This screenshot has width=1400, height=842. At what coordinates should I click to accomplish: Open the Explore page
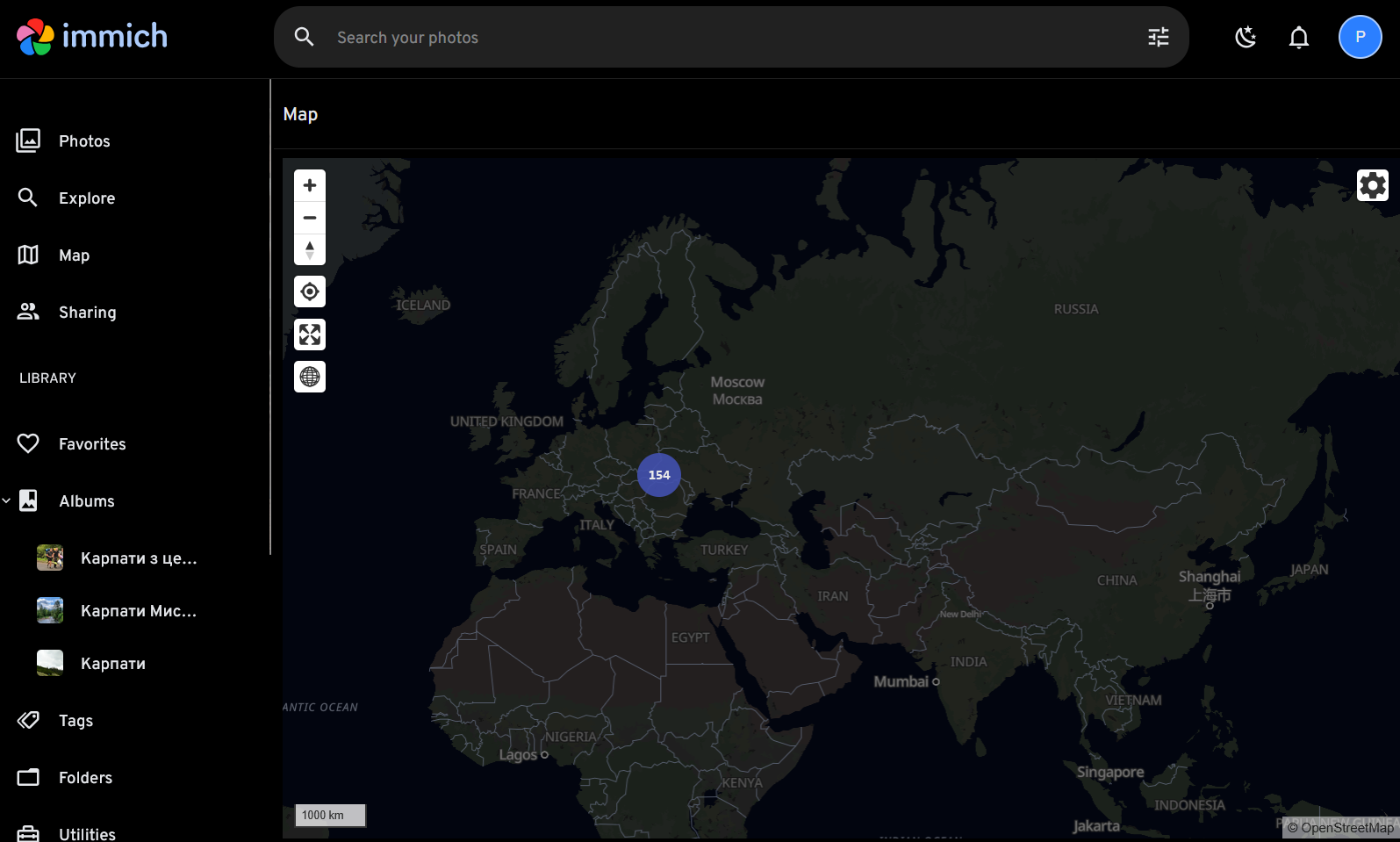point(86,198)
